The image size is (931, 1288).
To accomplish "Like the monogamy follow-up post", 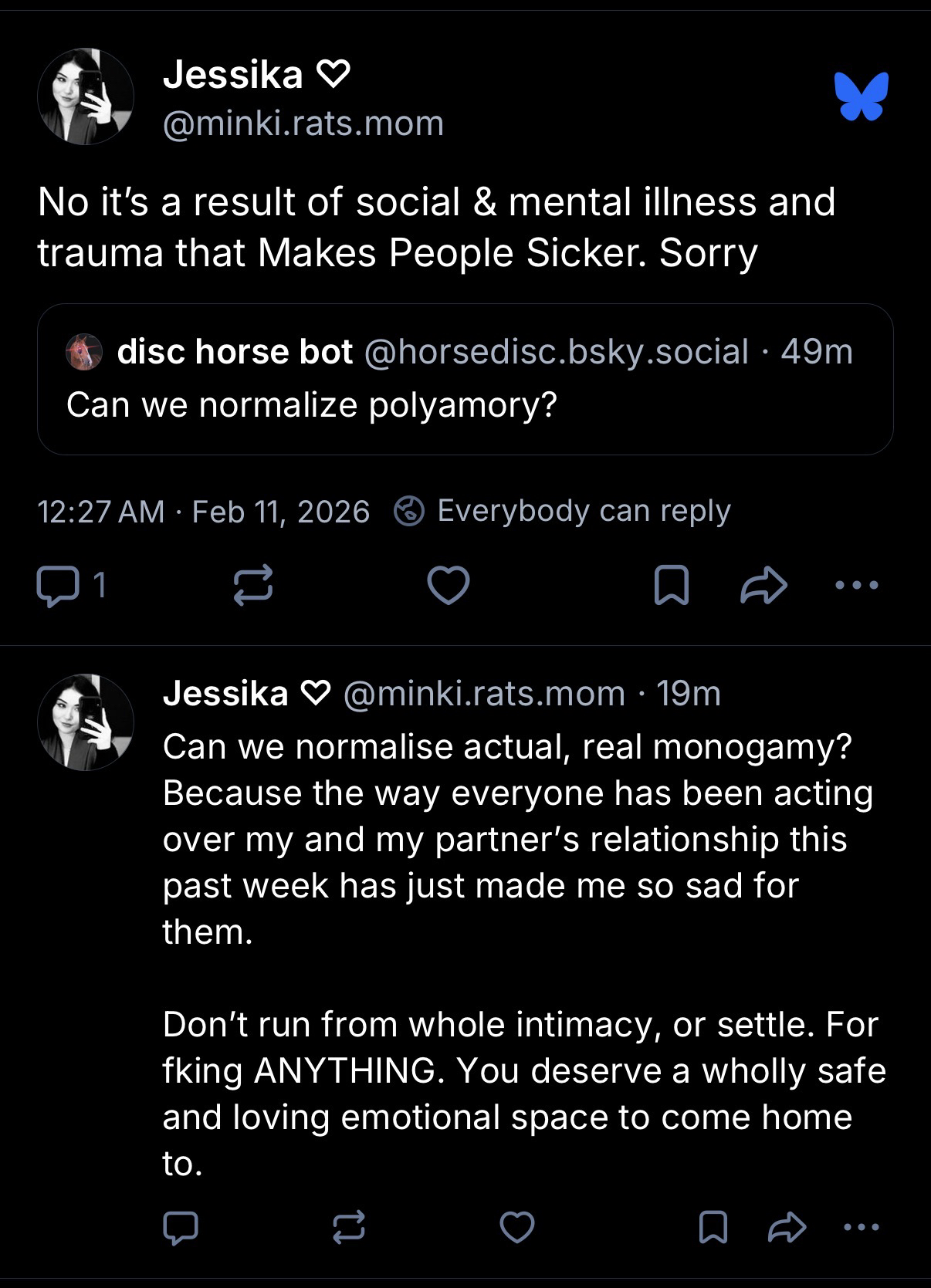I will pos(517,1227).
